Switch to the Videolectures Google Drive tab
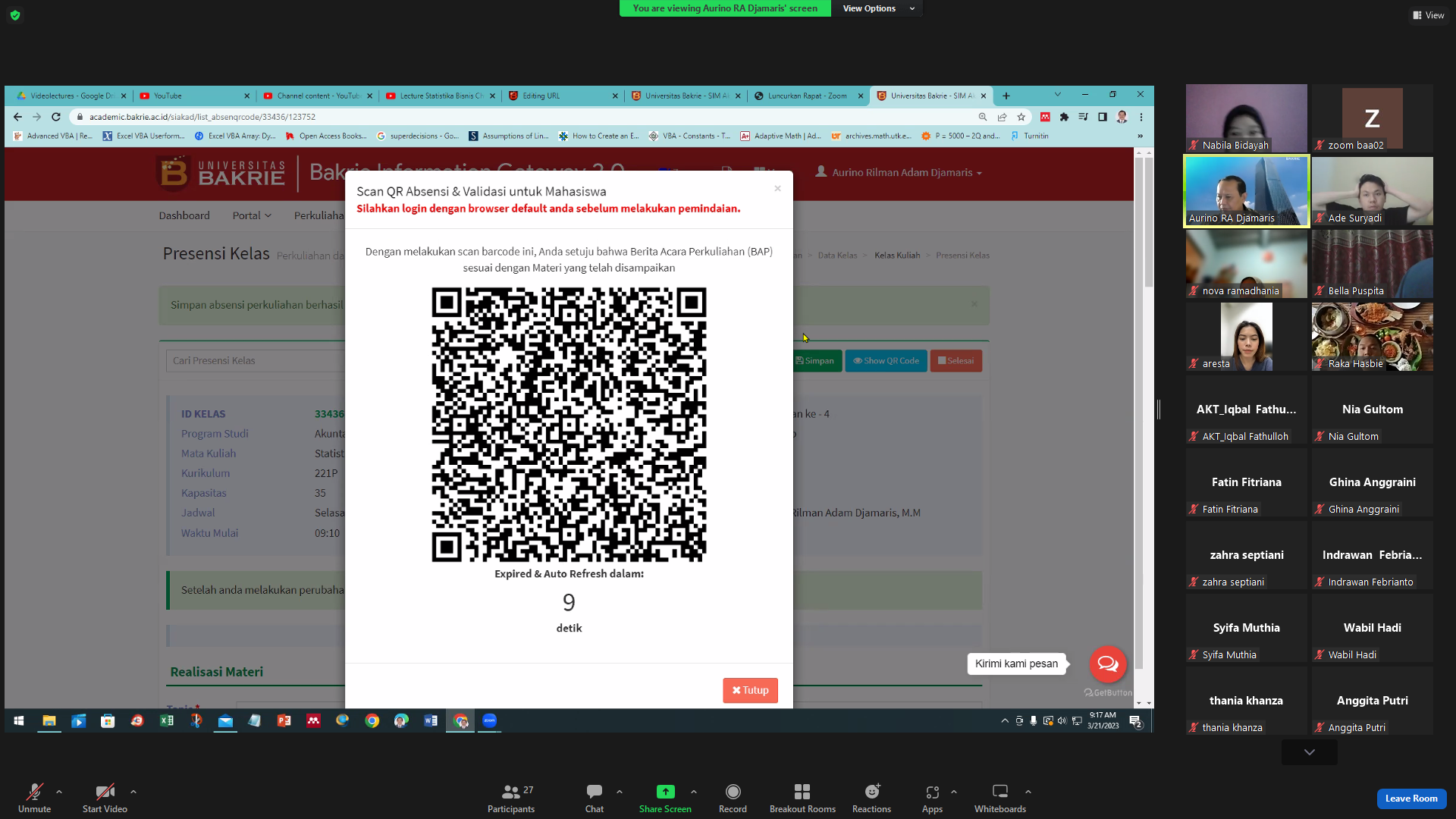Viewport: 1456px width, 819px height. coord(71,96)
